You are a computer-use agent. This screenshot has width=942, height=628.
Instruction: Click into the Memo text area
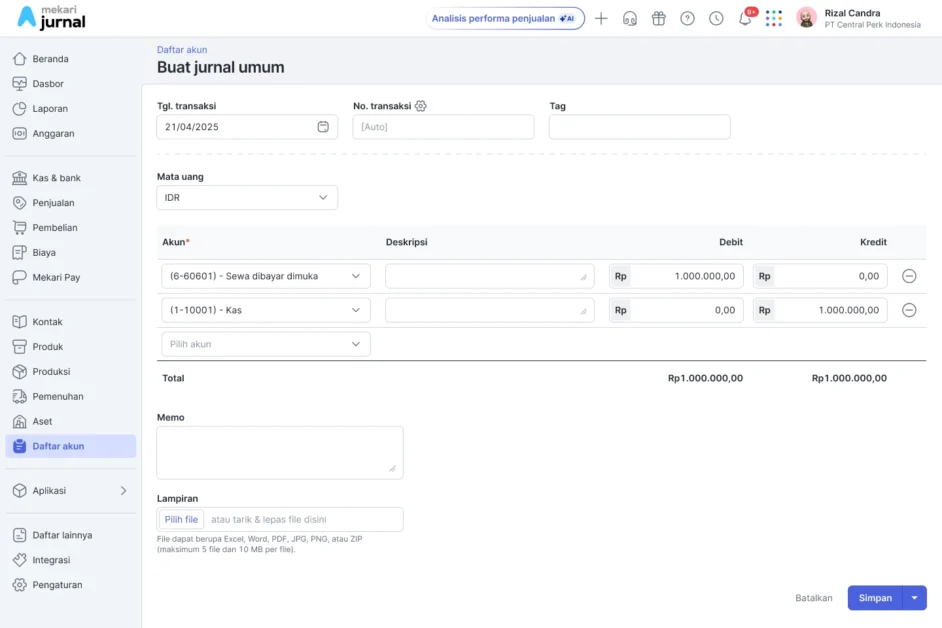[x=280, y=452]
